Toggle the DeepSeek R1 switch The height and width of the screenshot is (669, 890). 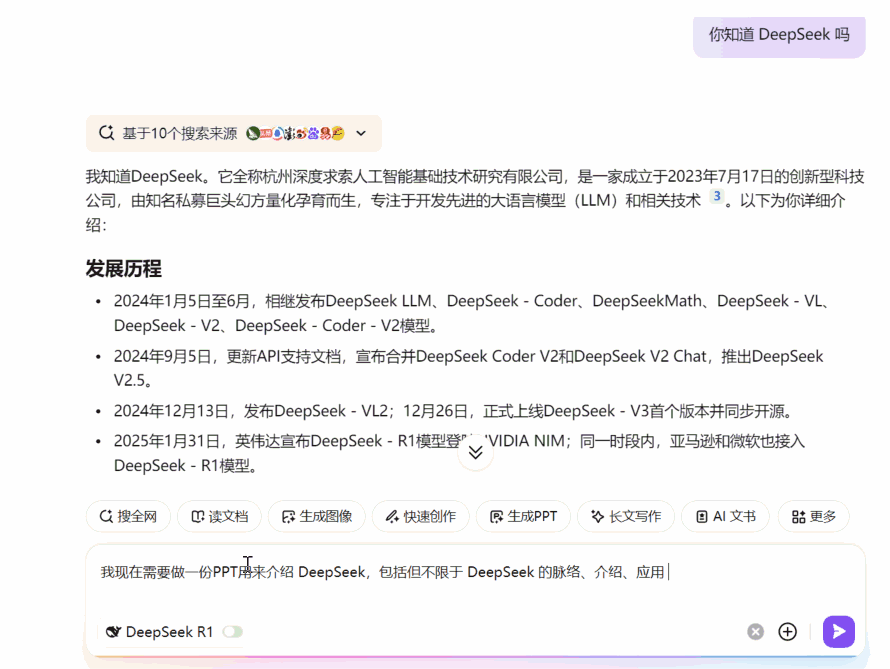pyautogui.click(x=233, y=632)
